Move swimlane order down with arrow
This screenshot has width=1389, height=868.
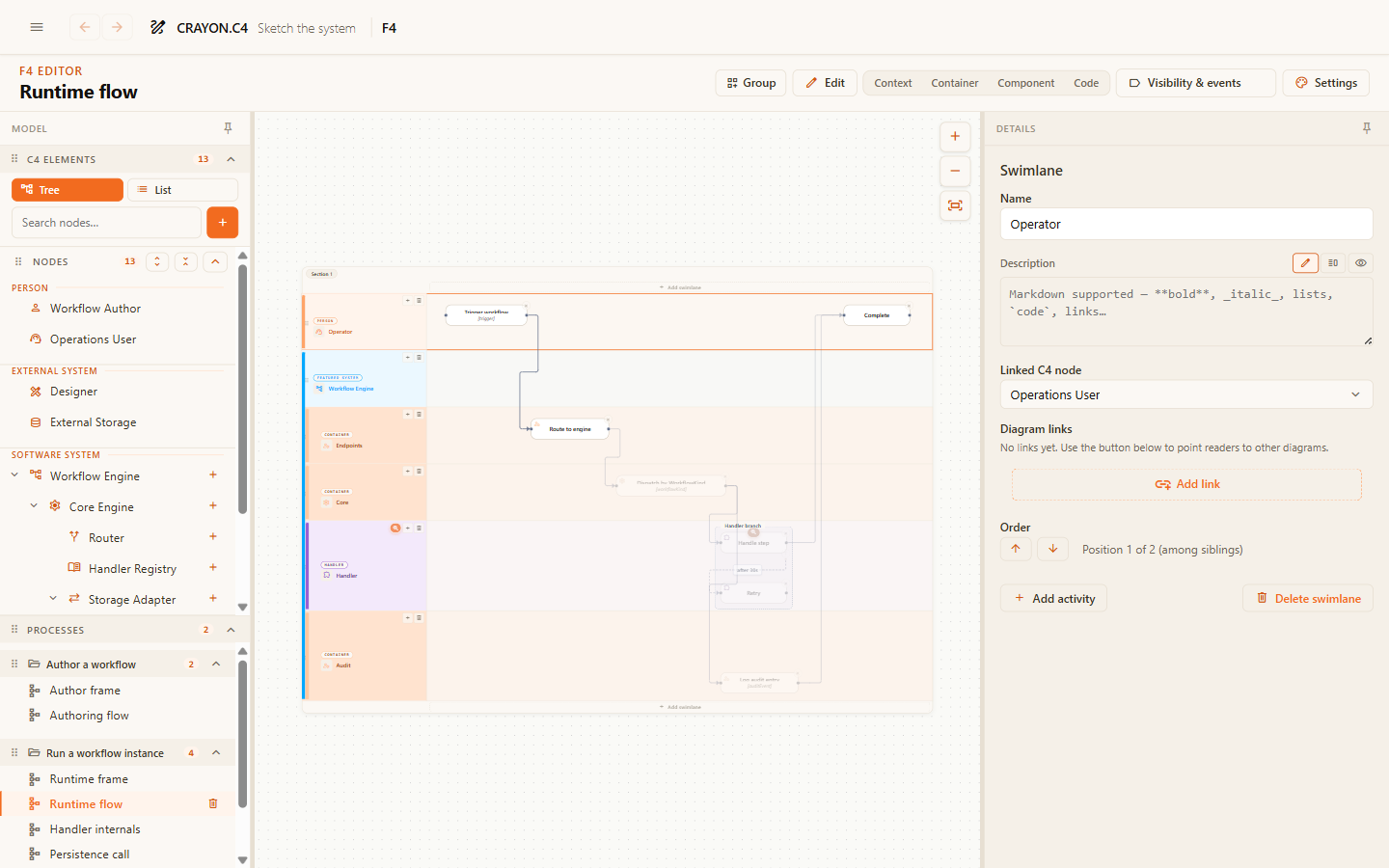[x=1052, y=549]
